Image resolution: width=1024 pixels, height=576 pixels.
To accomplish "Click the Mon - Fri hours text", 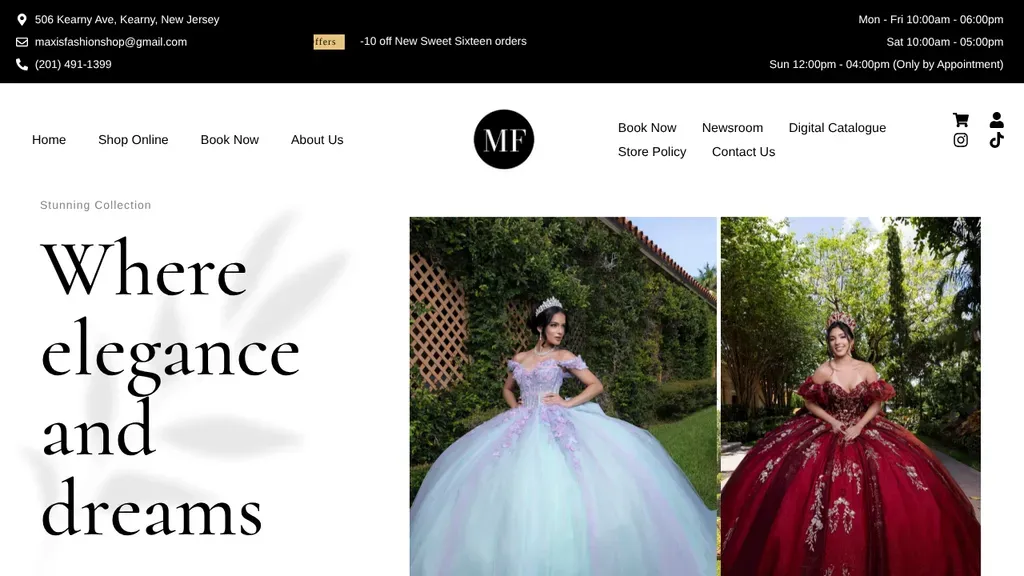I will [x=931, y=20].
